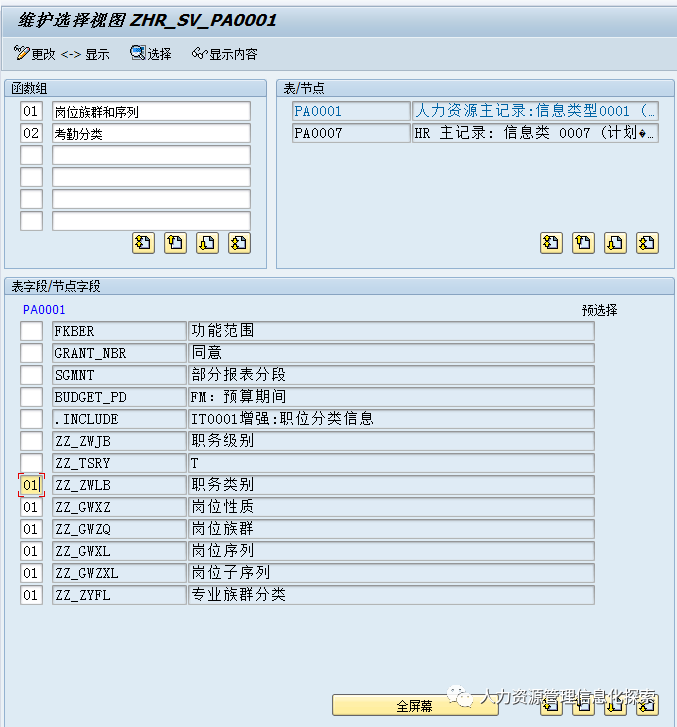The height and width of the screenshot is (727, 677).
Task: Select the FKBER field name
Action: click(x=119, y=331)
